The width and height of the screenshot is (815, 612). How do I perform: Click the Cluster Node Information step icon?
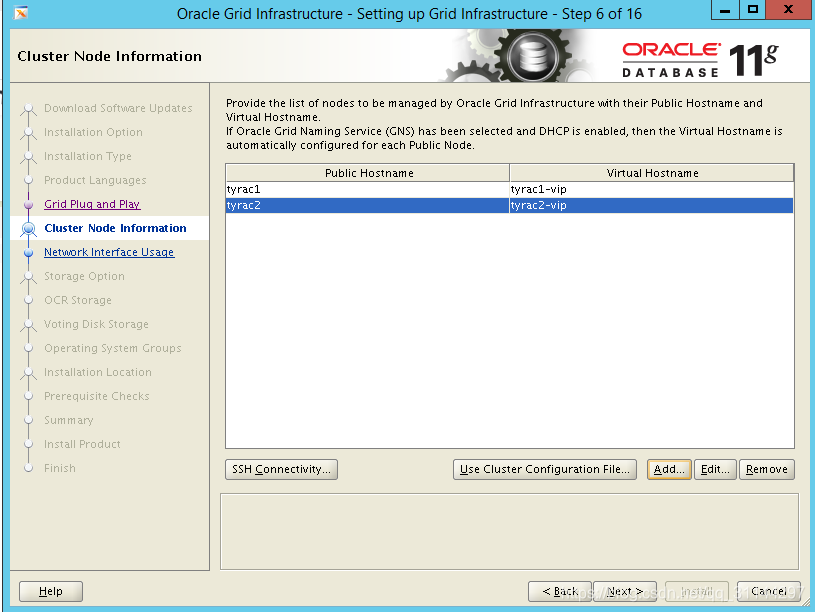(29, 228)
